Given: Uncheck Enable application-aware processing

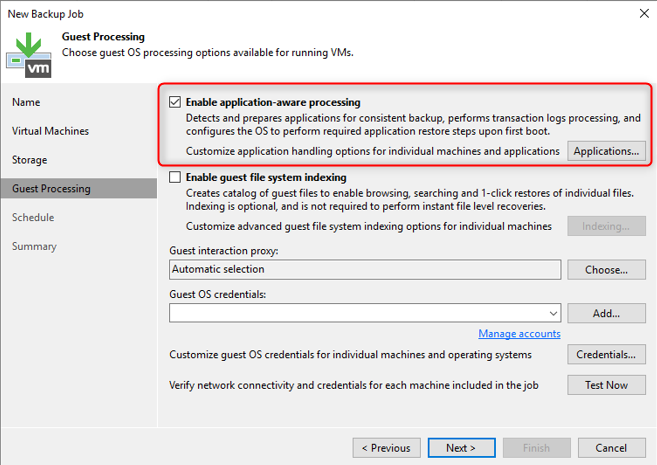Looking at the screenshot, I should pos(176,102).
